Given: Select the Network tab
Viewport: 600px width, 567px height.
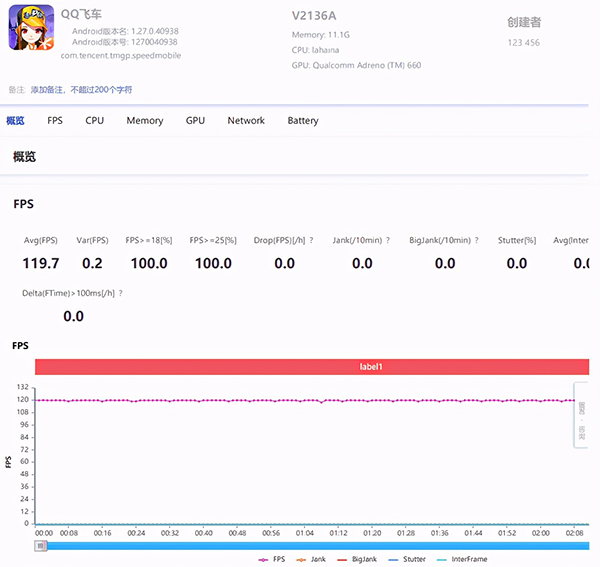Looking at the screenshot, I should click(x=246, y=121).
